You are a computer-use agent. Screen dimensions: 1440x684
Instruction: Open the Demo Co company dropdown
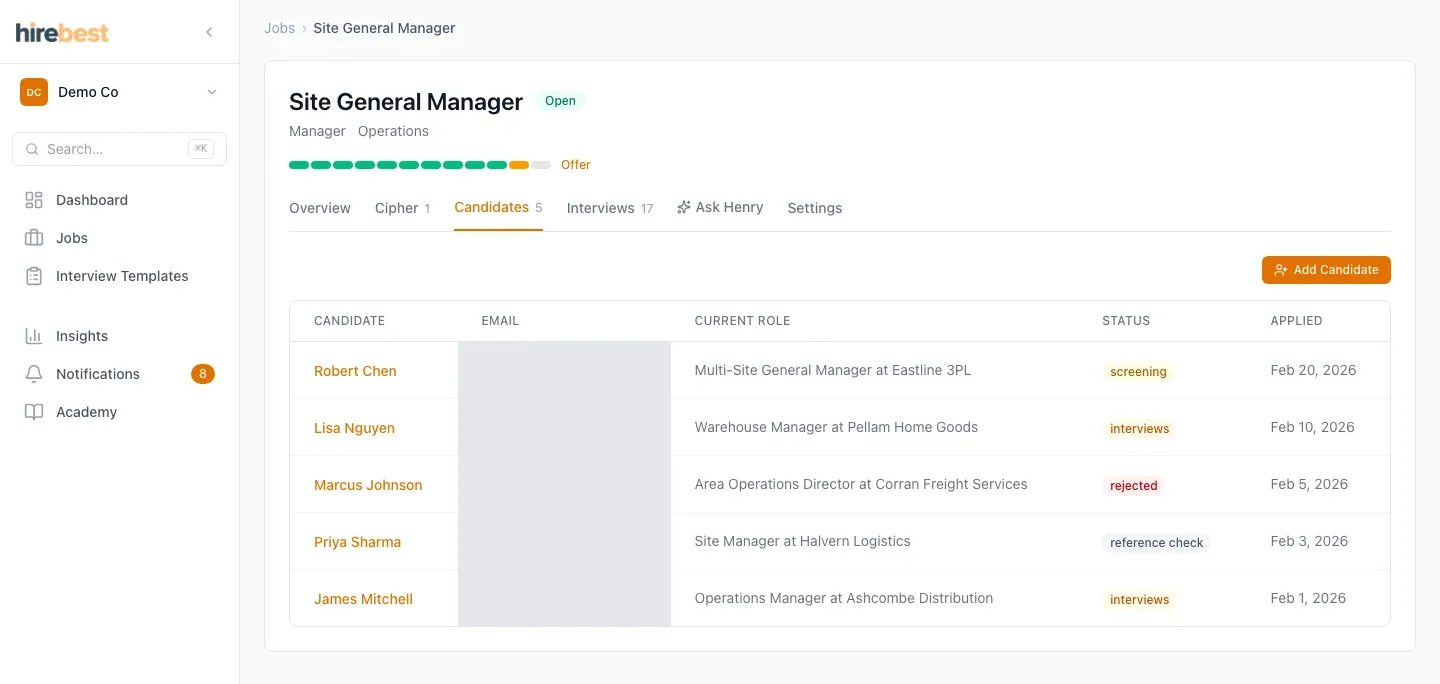(119, 92)
